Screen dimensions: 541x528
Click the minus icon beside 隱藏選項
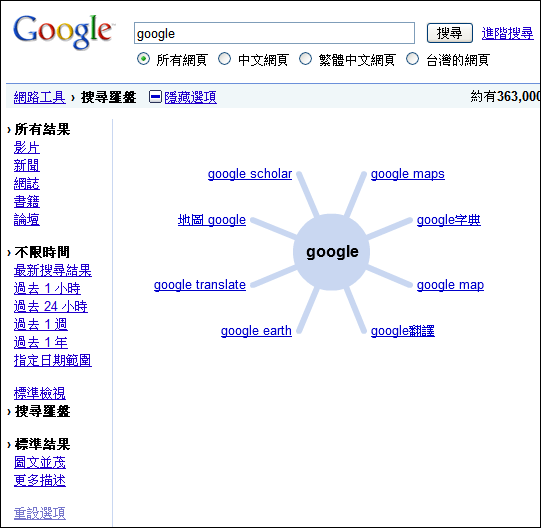155,97
